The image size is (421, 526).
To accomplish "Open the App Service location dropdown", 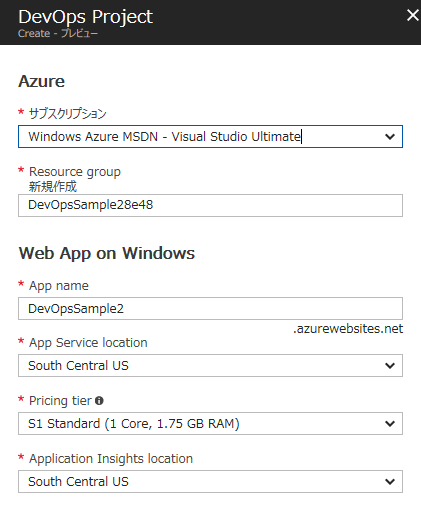I will click(x=210, y=365).
